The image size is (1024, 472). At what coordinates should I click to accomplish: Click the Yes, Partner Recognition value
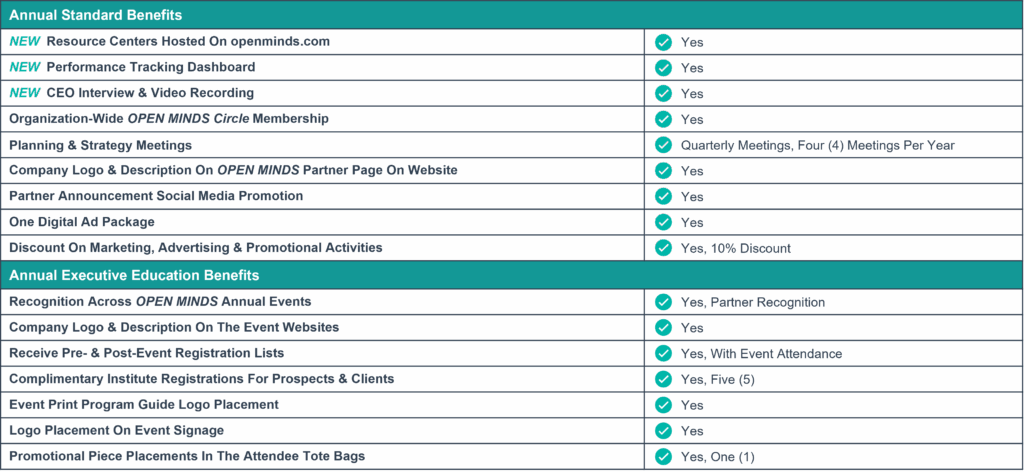[753, 303]
